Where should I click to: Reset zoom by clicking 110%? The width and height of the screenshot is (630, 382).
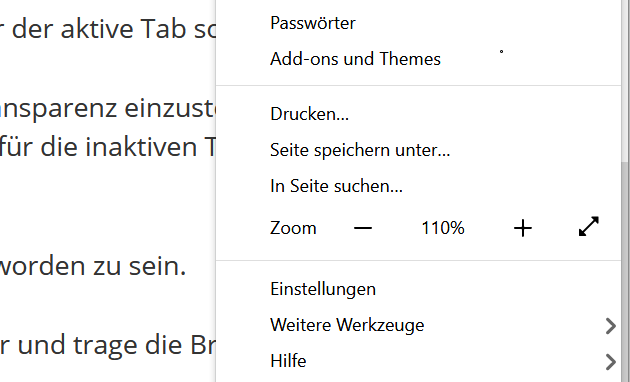pos(442,228)
